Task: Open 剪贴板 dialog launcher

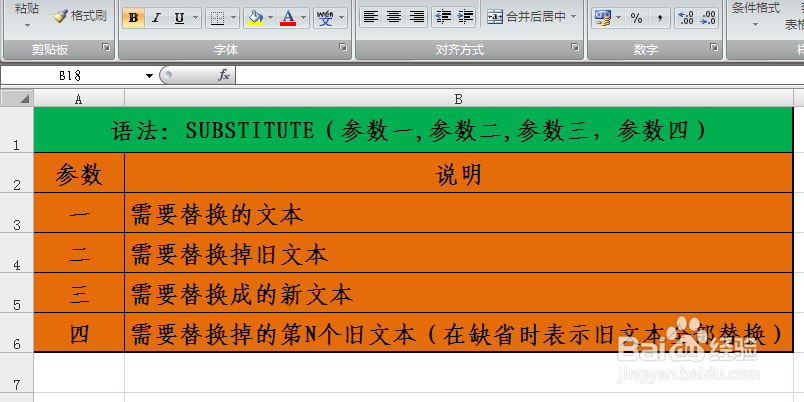Action: (x=106, y=47)
